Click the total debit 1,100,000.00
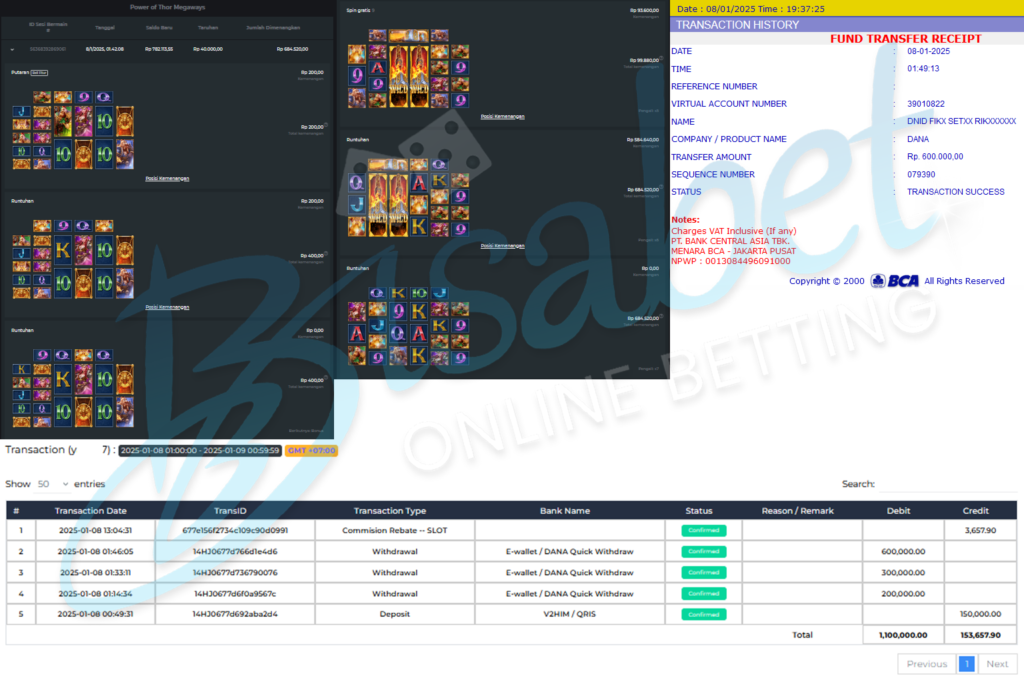This screenshot has height=680, width=1024. (x=903, y=635)
